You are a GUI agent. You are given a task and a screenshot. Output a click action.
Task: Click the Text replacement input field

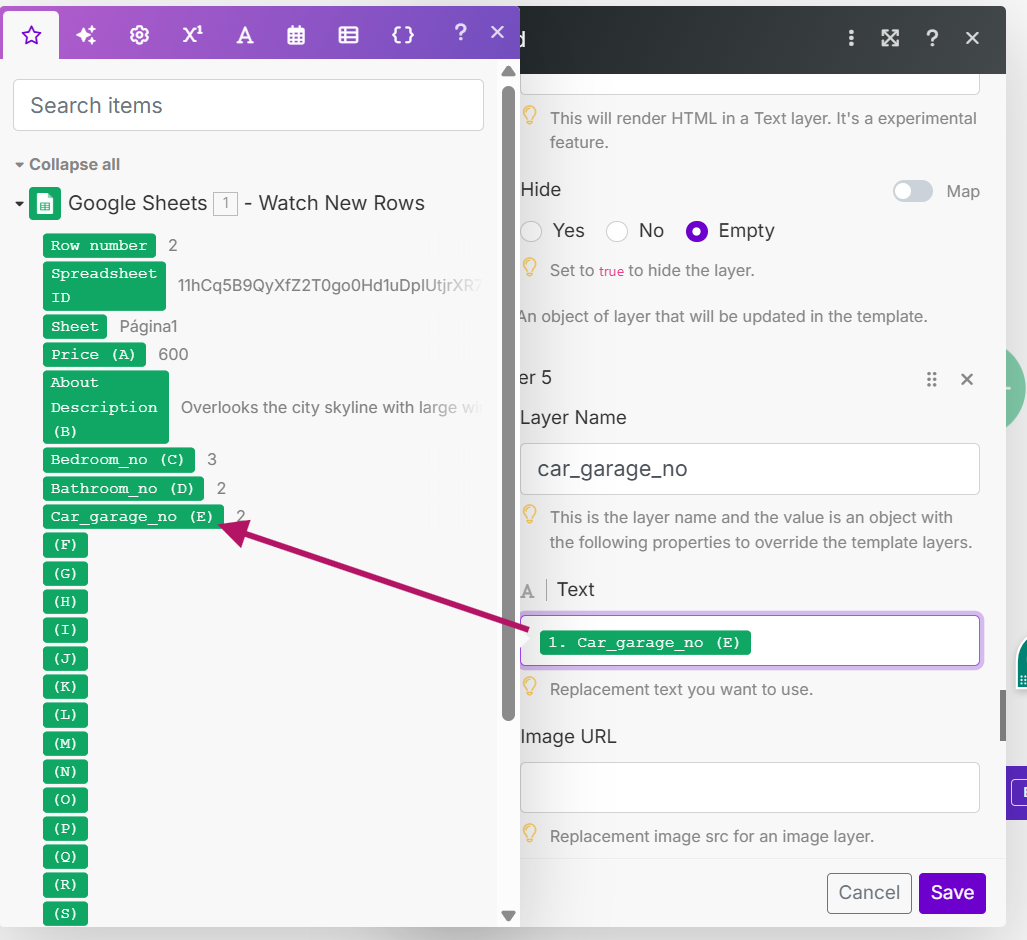click(750, 640)
